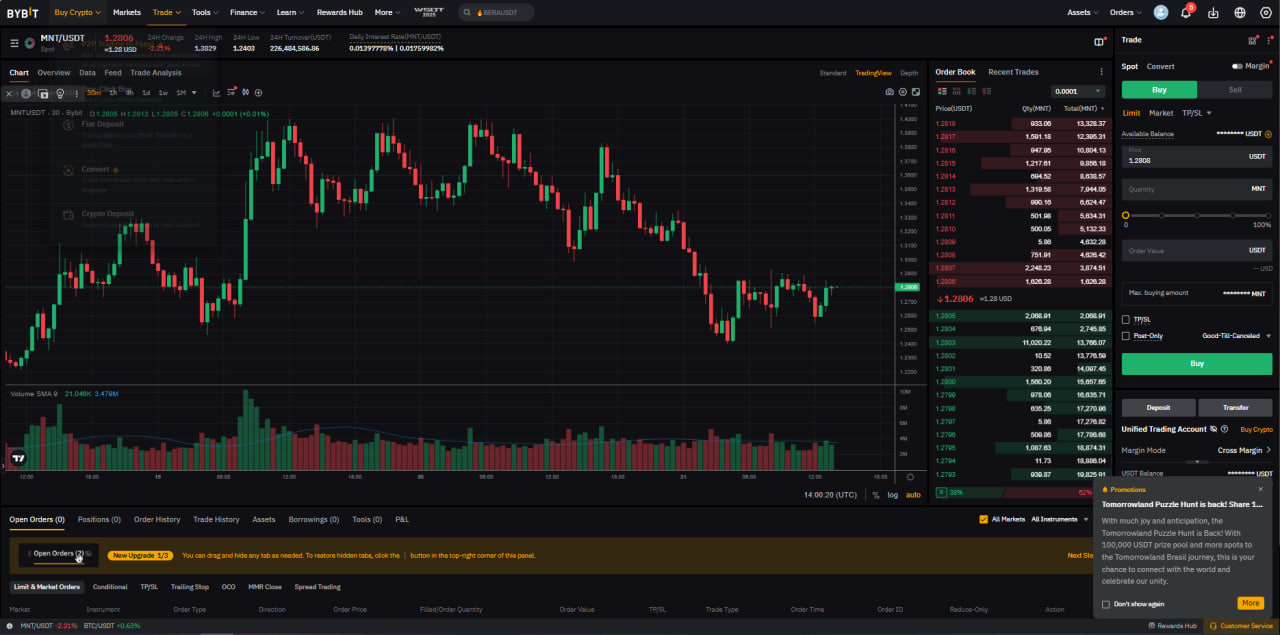1280x635 pixels.
Task: Close the Promotions popup
Action: (x=1260, y=489)
